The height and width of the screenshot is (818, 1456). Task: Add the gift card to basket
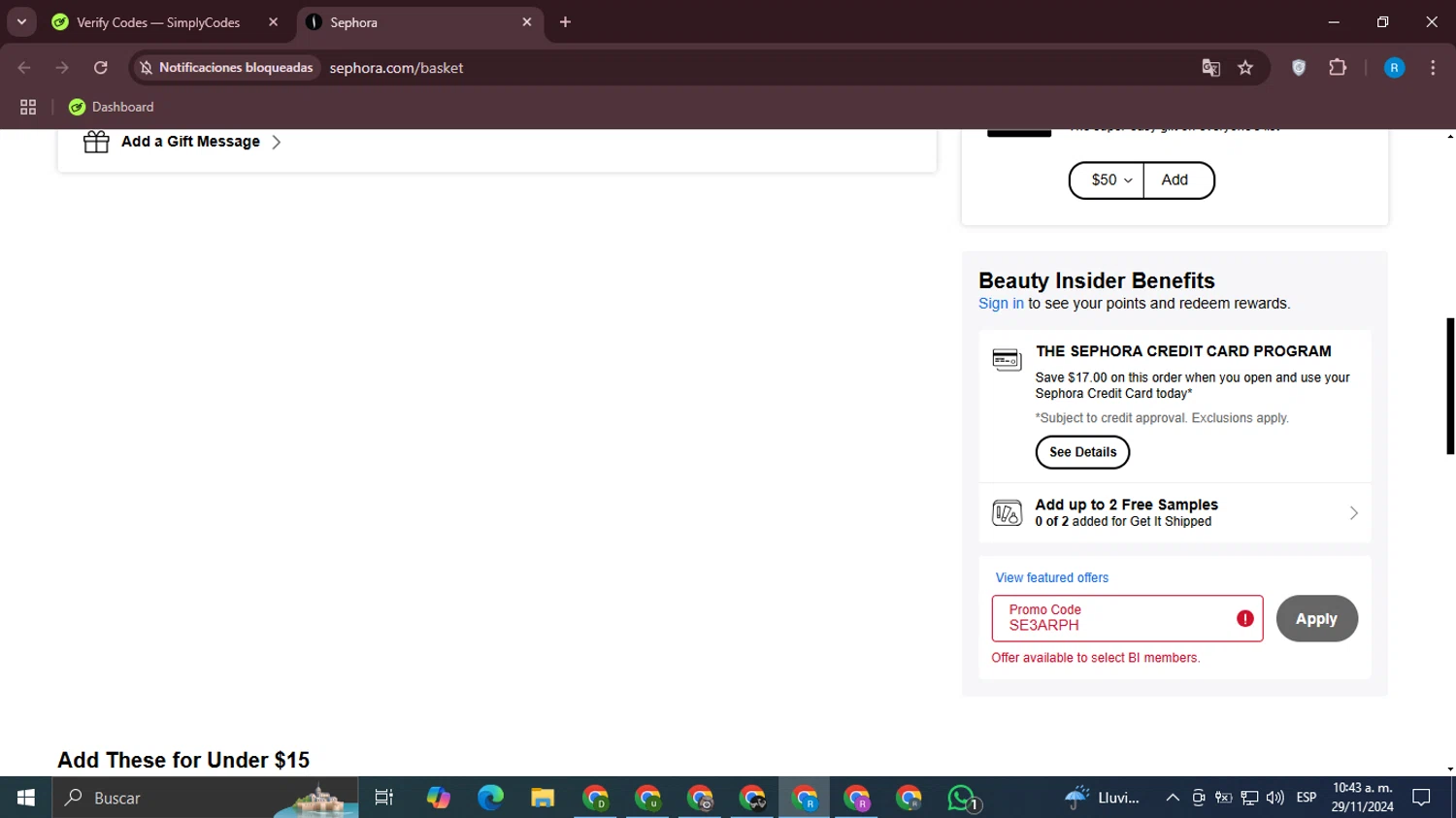click(1177, 180)
